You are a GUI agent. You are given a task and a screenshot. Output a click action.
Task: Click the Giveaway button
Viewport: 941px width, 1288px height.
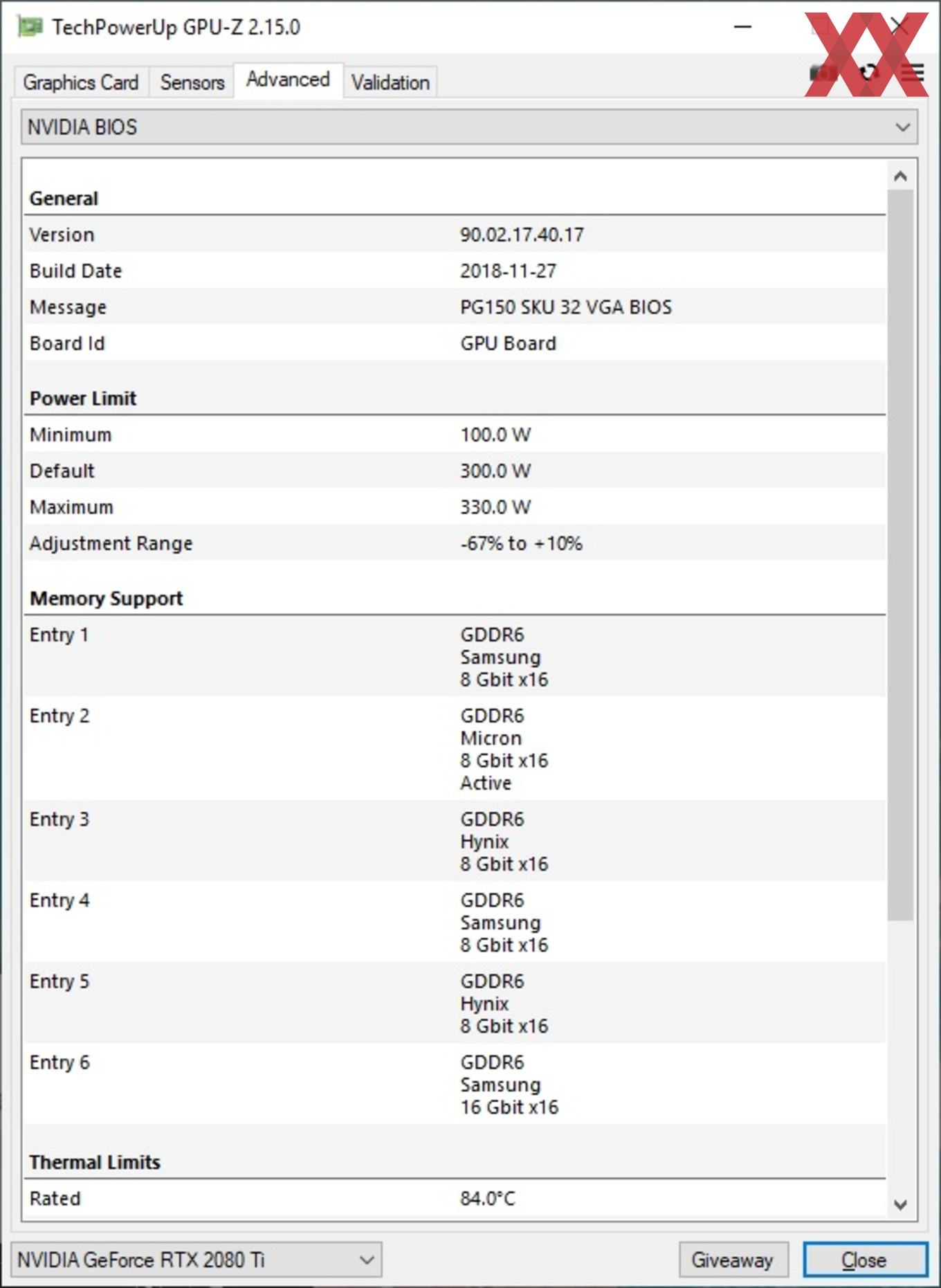(x=732, y=1260)
